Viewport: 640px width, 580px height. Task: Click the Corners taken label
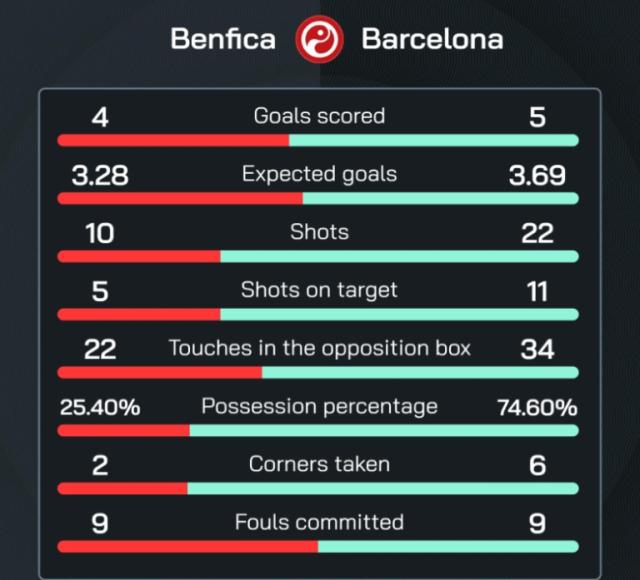[x=319, y=464]
